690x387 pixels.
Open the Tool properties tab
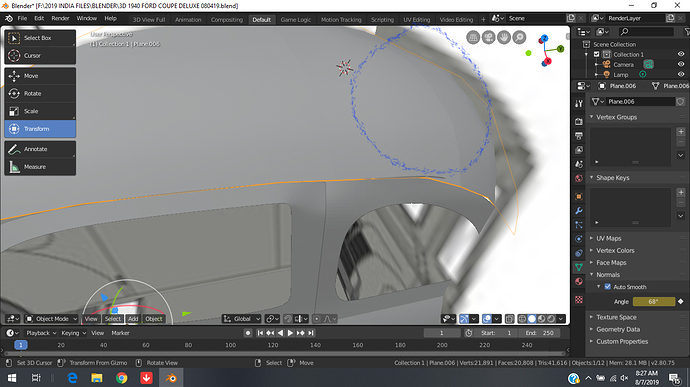pos(579,103)
